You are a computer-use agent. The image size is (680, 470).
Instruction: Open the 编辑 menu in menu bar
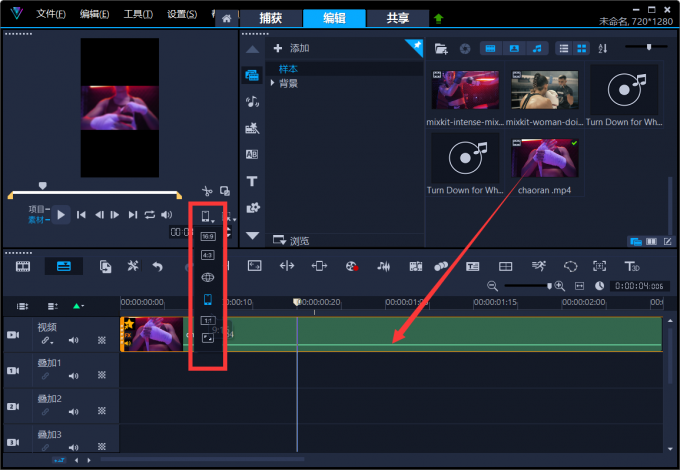pyautogui.click(x=94, y=14)
